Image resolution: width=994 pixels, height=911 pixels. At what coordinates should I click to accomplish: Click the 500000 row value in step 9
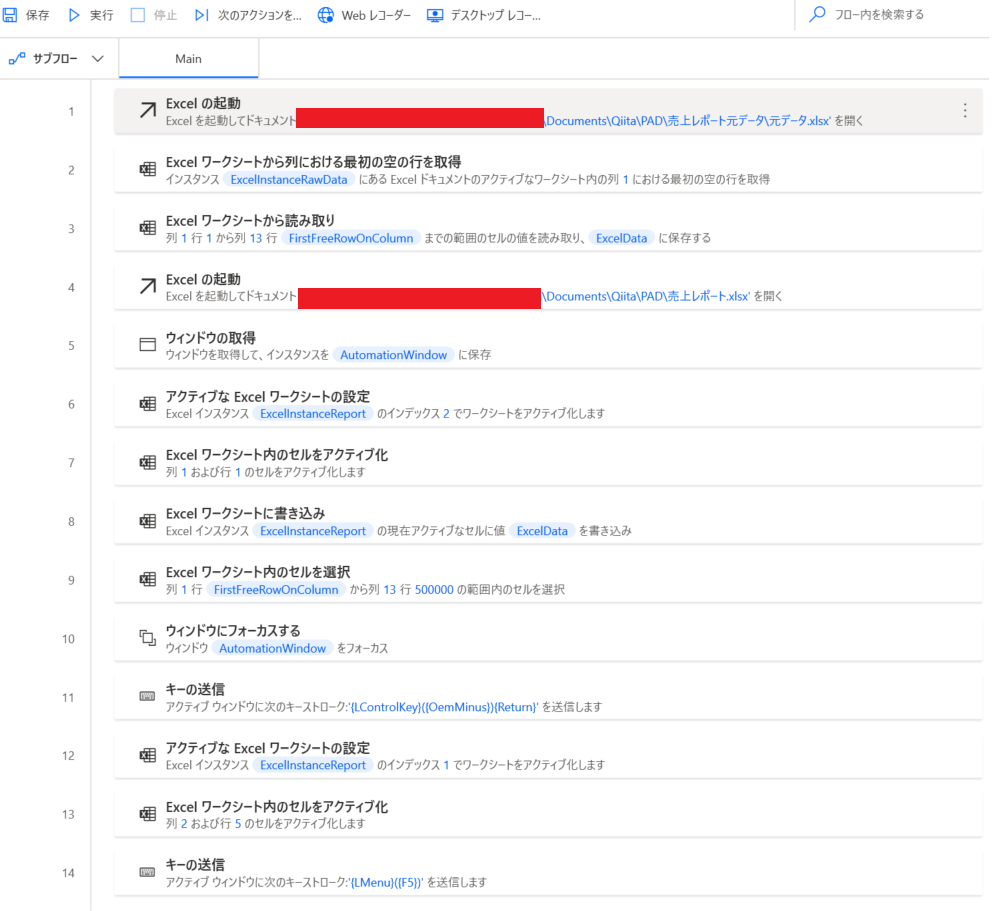434,589
